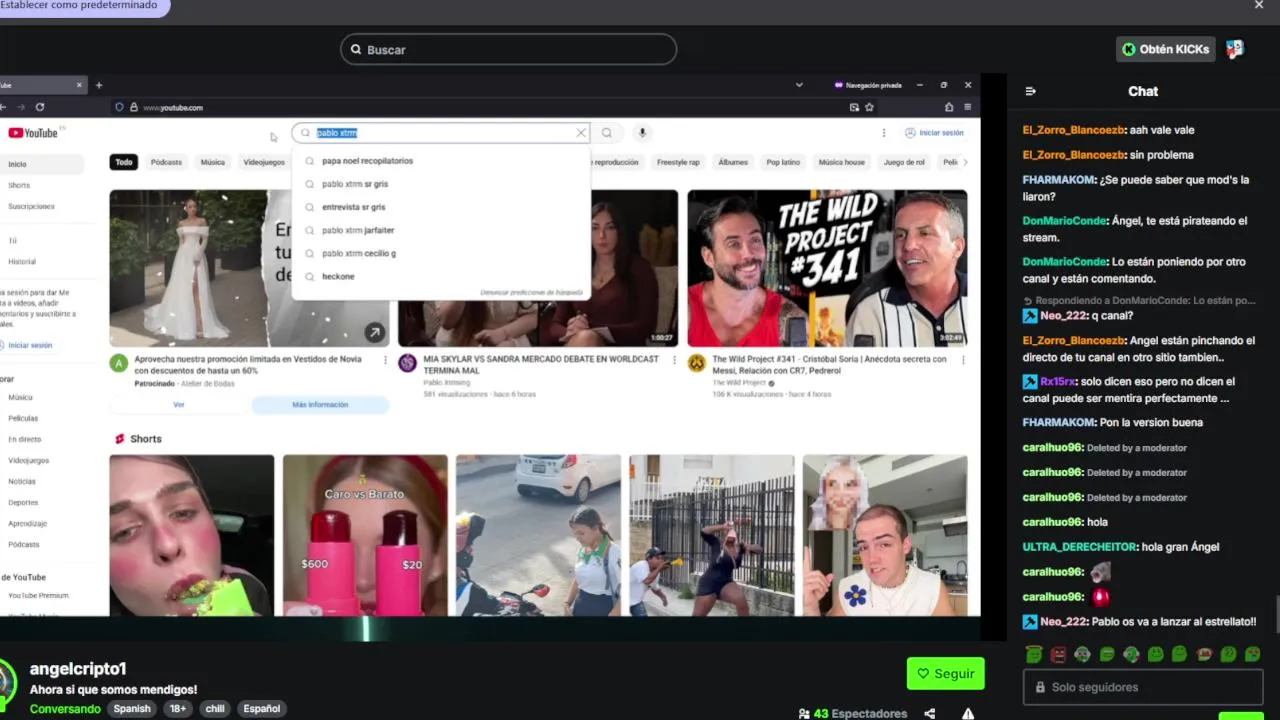Click the share icon next to Espectadores
Screen dimensions: 1280x720
(930, 713)
